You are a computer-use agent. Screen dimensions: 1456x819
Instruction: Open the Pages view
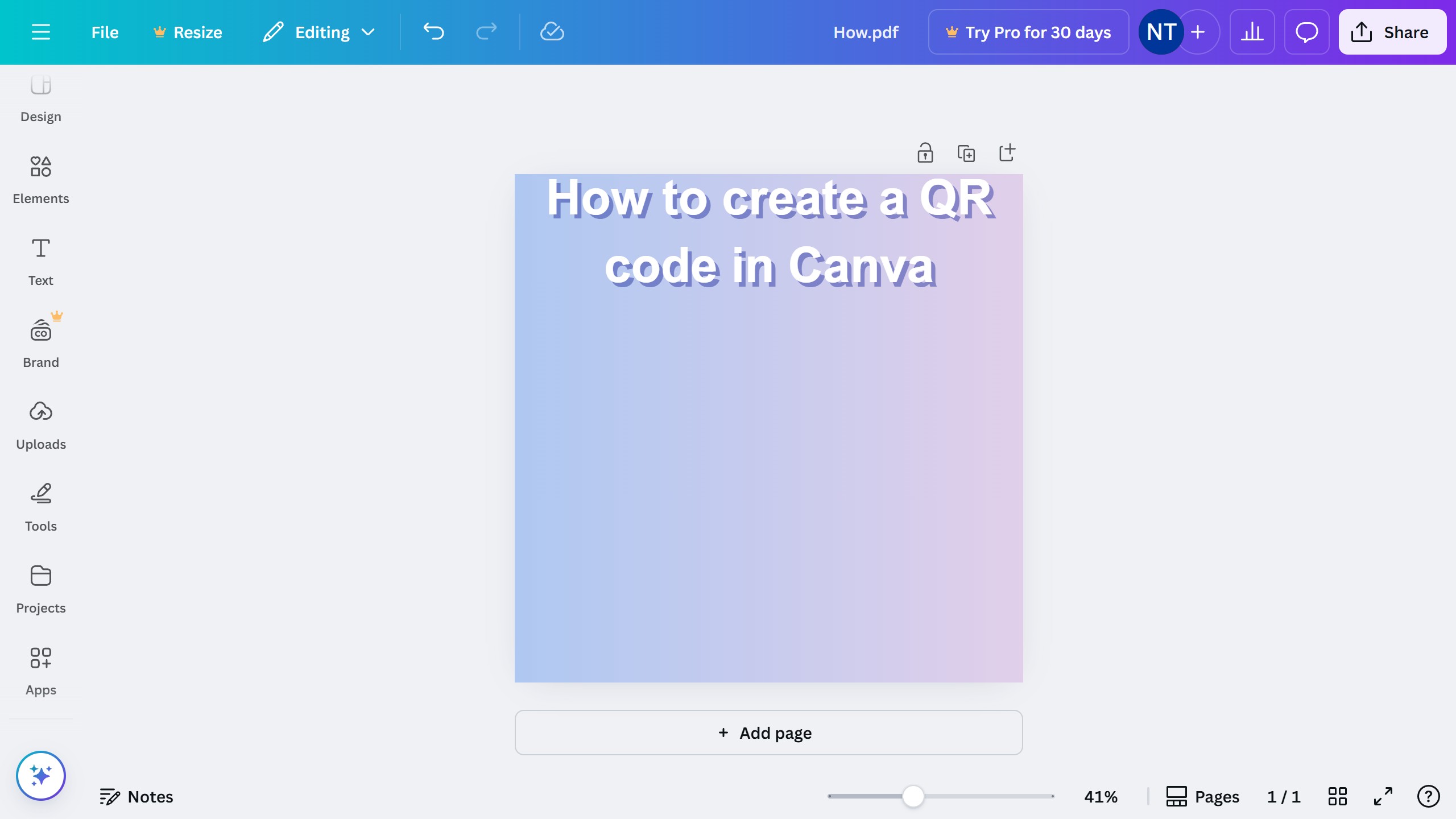(x=1202, y=796)
